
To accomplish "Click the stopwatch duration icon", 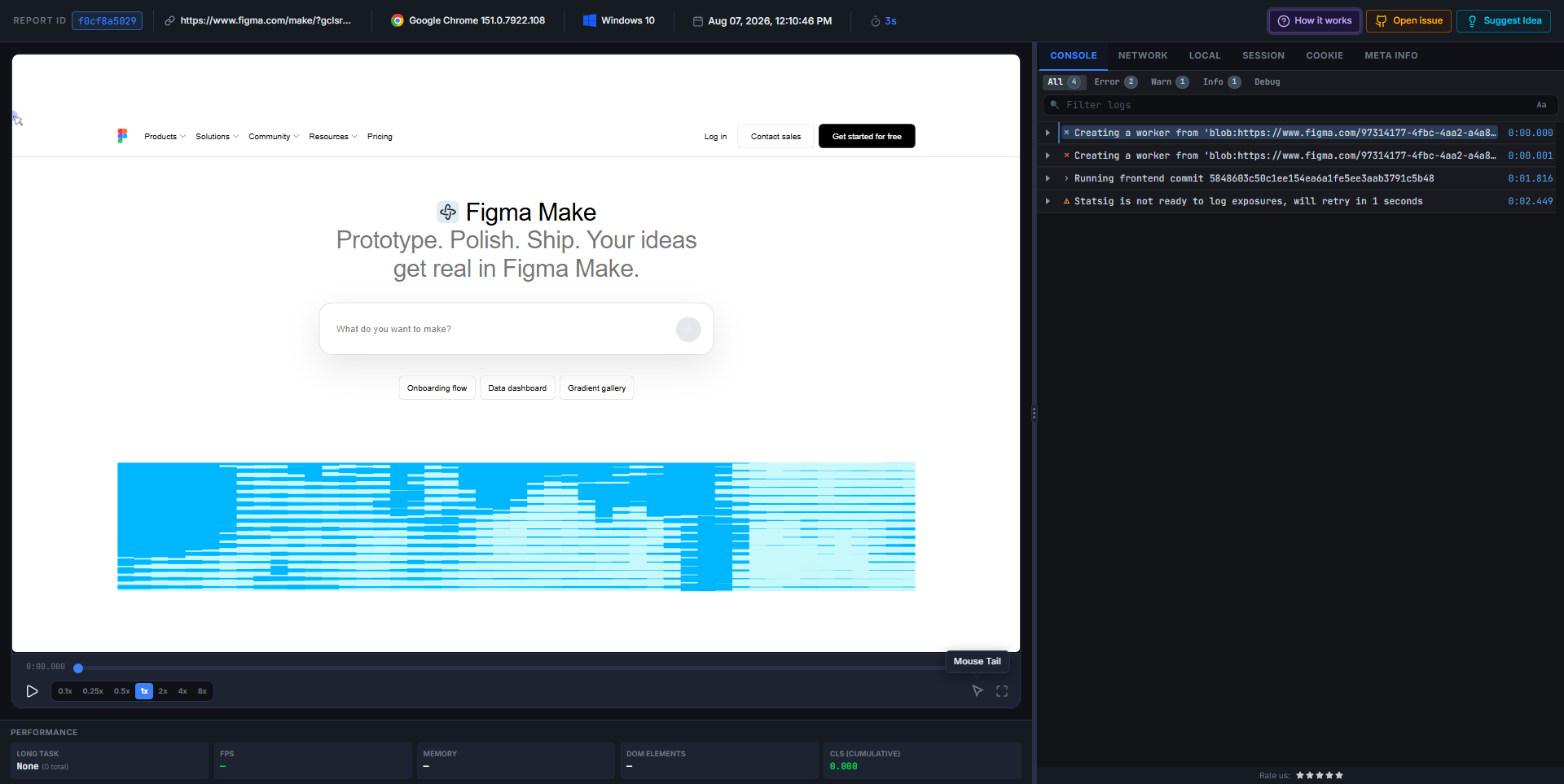I will click(x=876, y=21).
